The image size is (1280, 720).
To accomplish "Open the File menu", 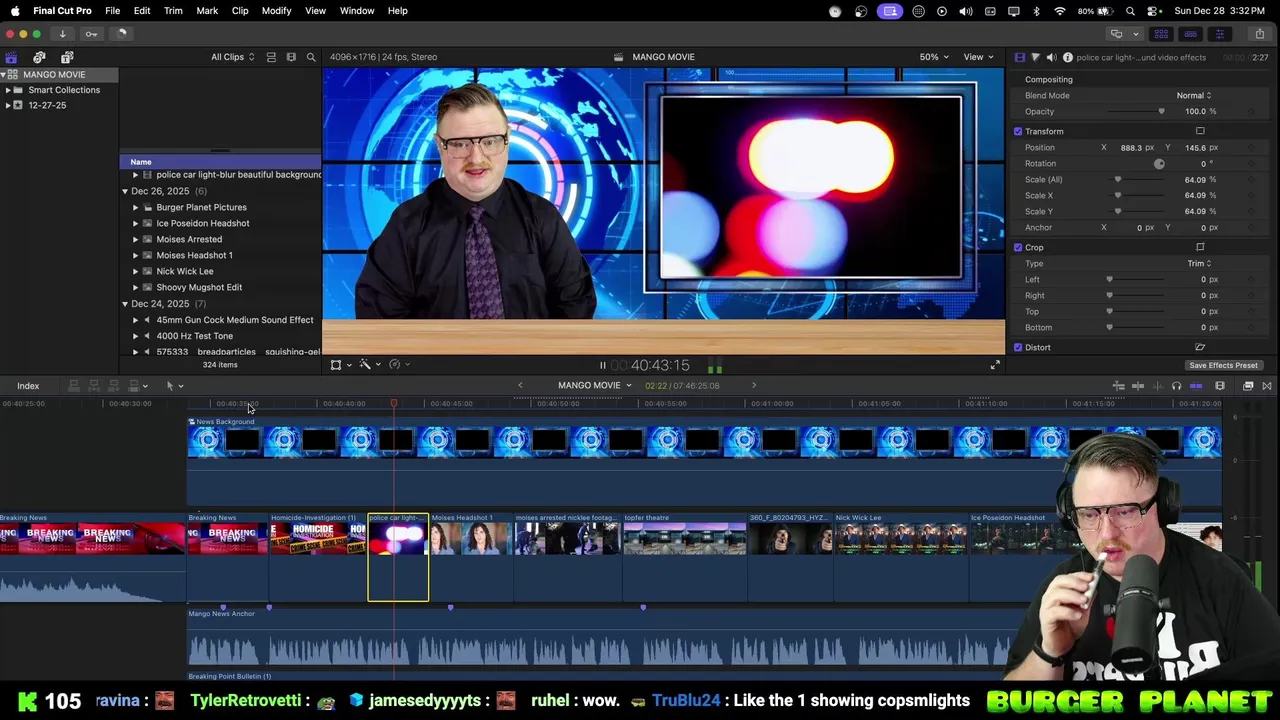I will (113, 11).
